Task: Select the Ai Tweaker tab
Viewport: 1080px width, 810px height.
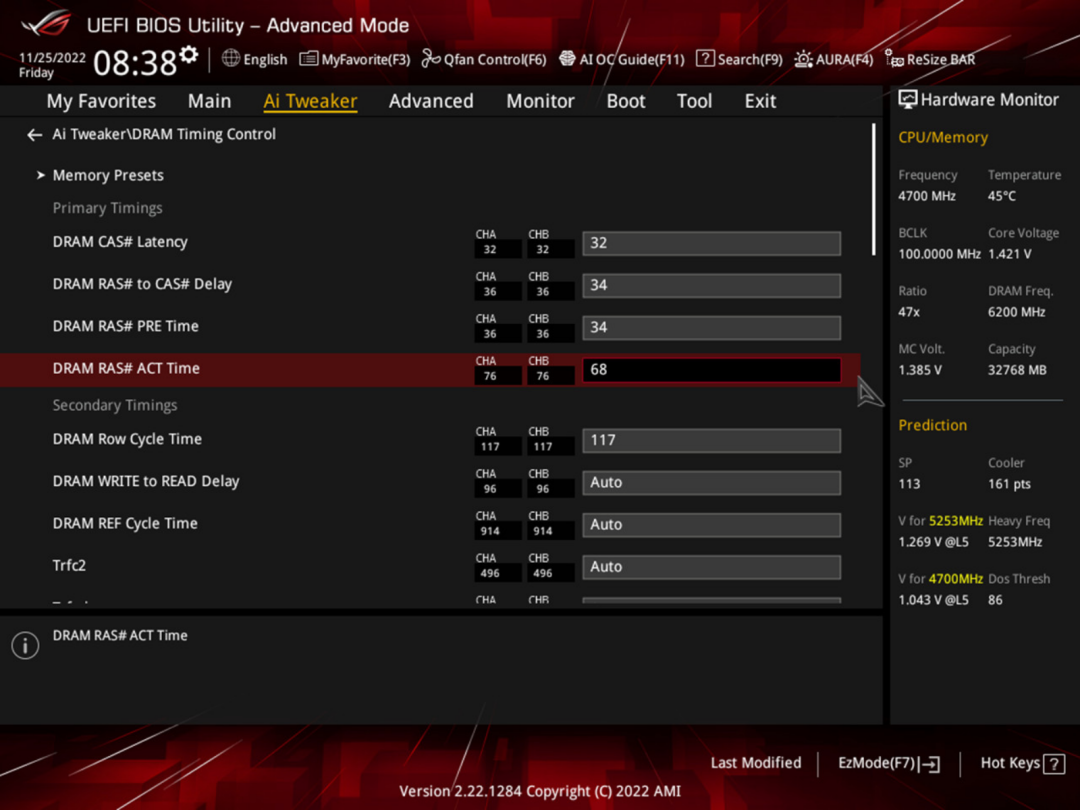Action: [x=310, y=101]
